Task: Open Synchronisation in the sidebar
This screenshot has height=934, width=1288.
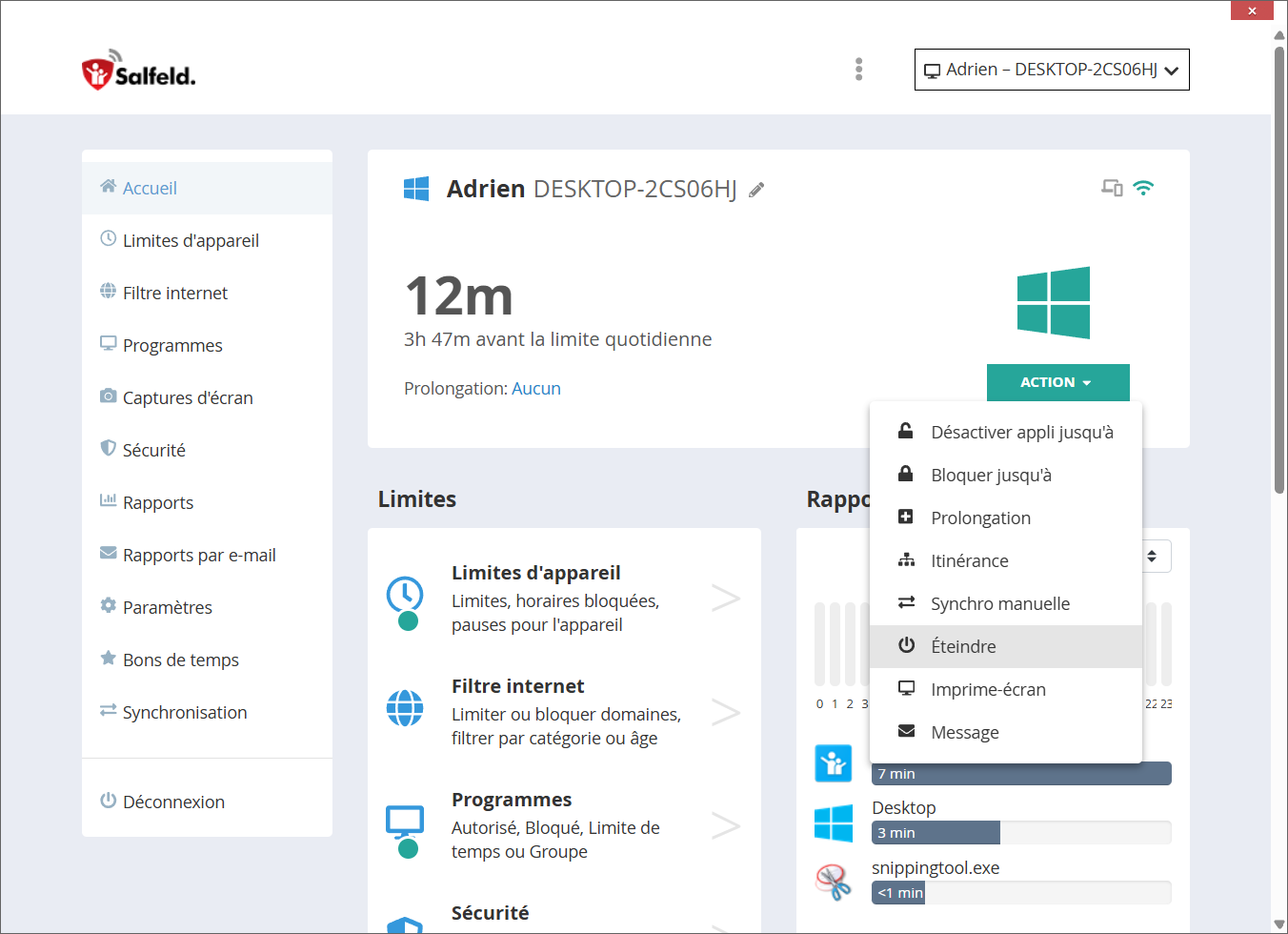Action: click(x=207, y=712)
